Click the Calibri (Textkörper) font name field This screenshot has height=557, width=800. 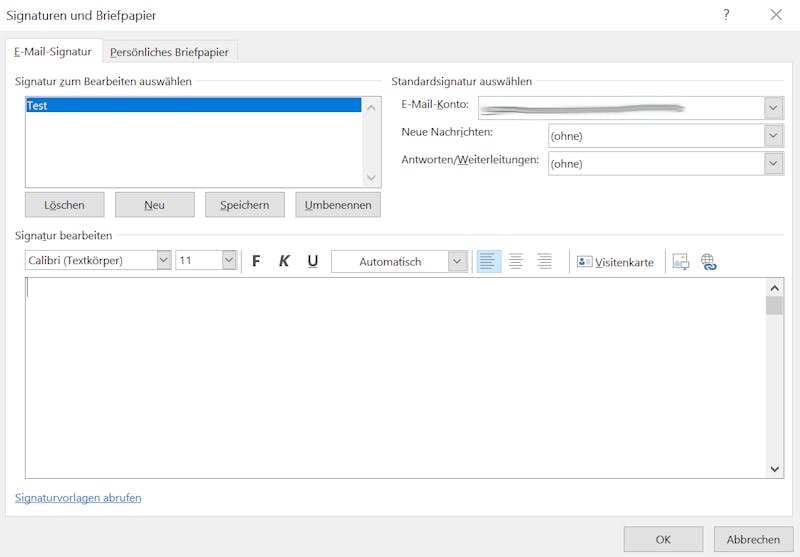[x=91, y=260]
